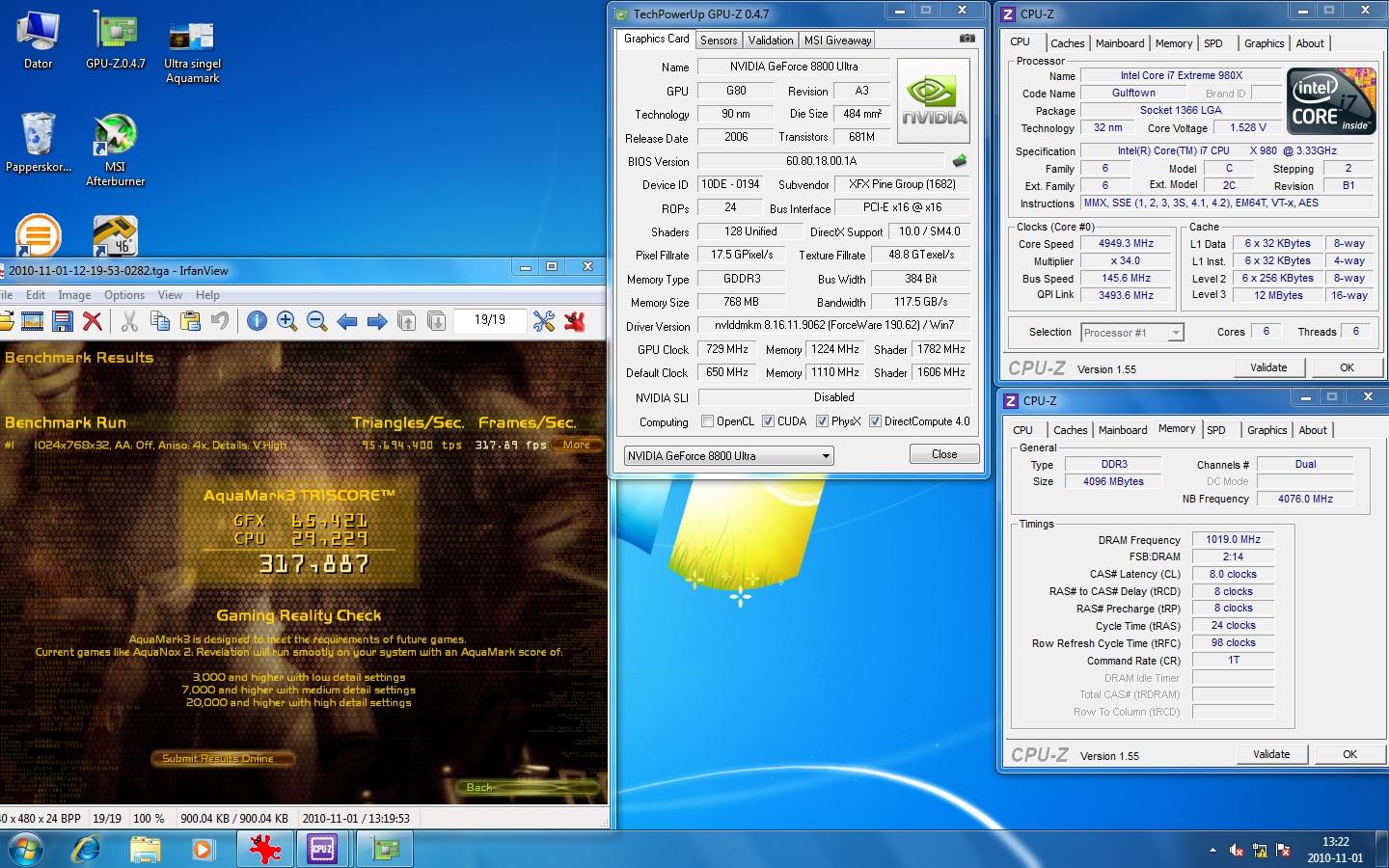Open GPU-Z.0.4.7 desktop shortcut
The image size is (1389, 868).
point(116,41)
